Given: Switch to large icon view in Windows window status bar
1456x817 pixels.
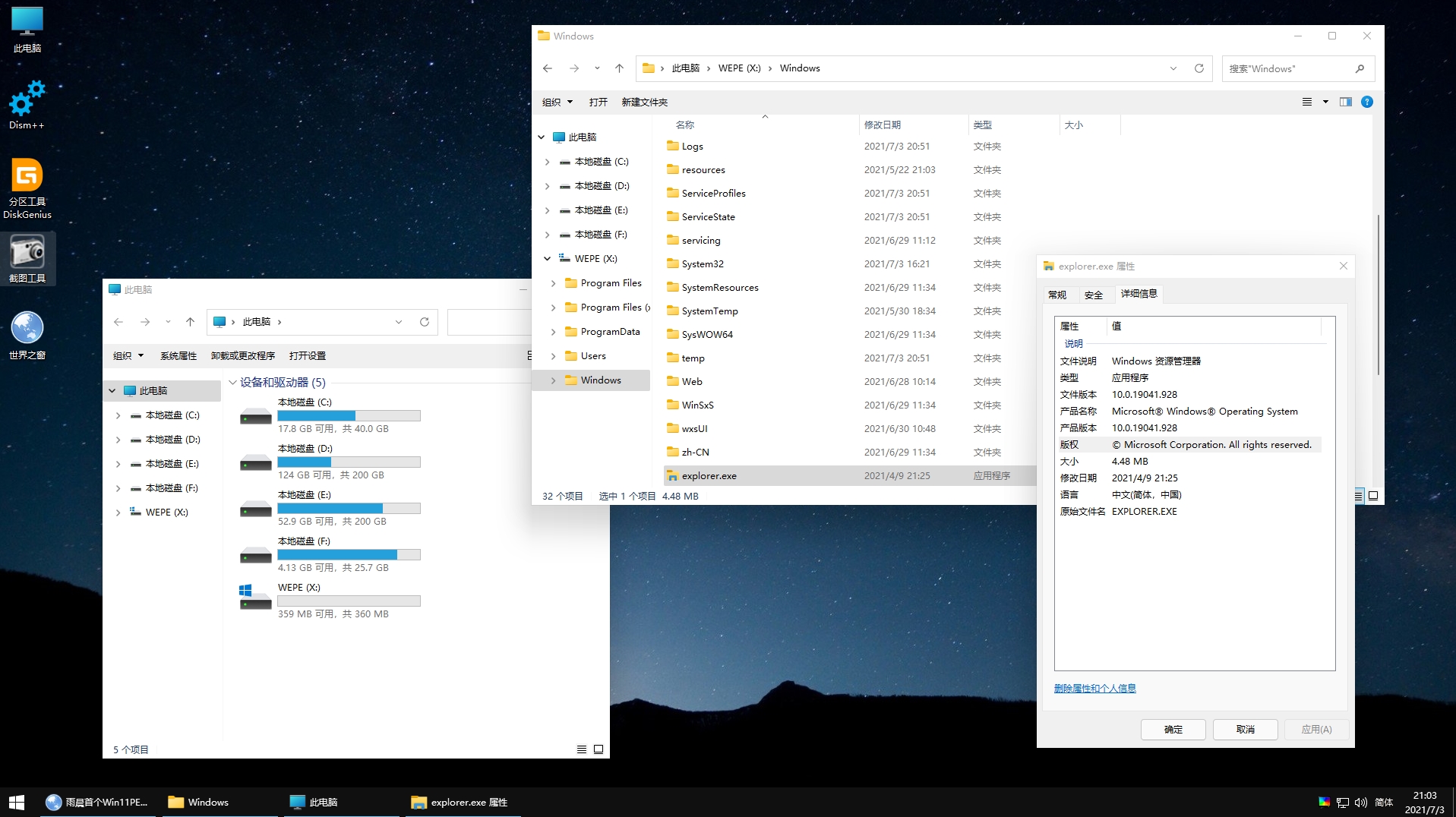Looking at the screenshot, I should tap(1373, 496).
